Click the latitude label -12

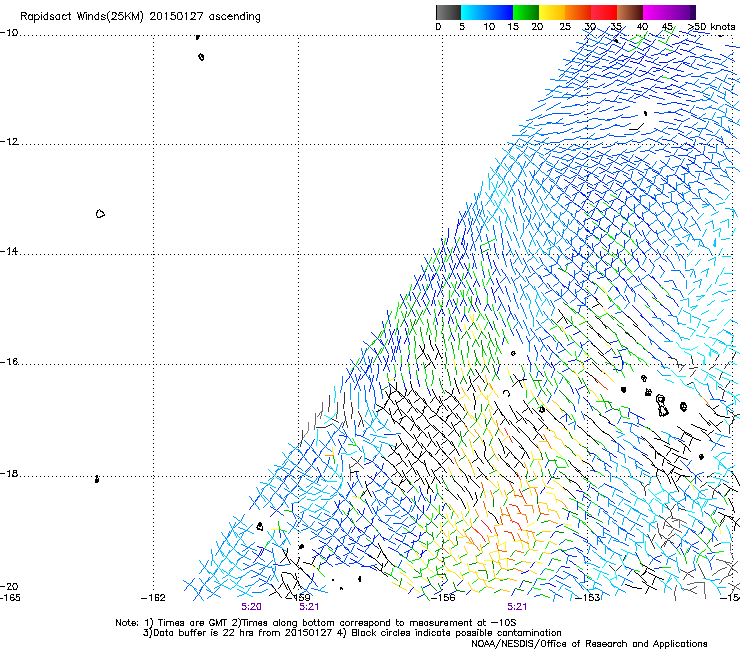[9, 142]
